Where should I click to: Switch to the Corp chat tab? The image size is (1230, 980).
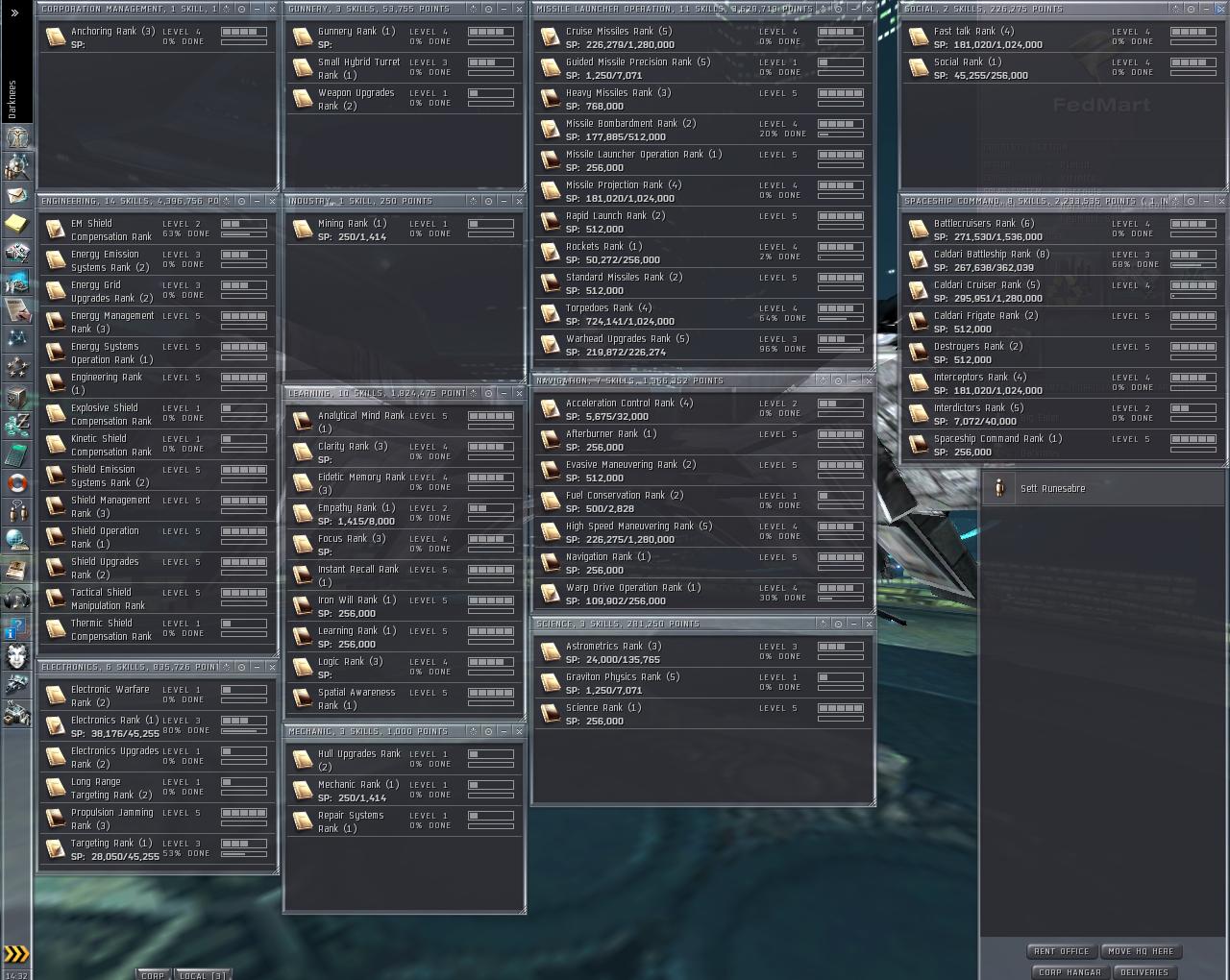coord(153,974)
